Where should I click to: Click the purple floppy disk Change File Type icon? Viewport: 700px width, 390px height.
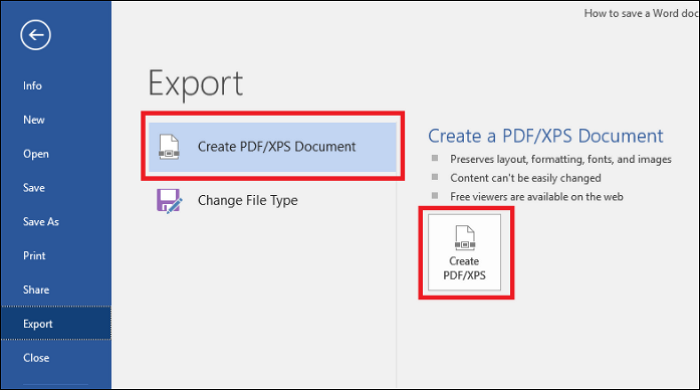[169, 200]
